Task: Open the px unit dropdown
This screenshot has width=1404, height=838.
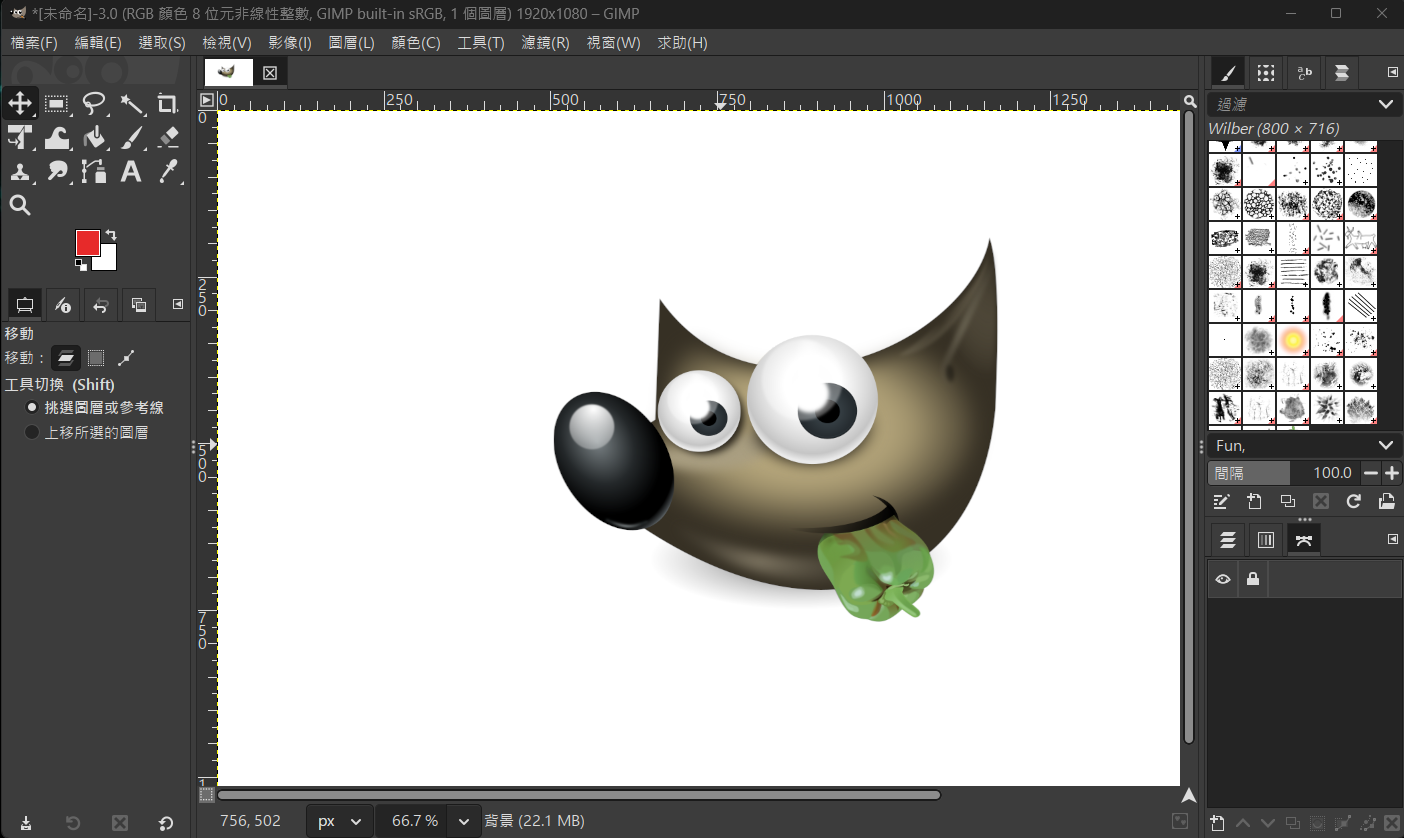Action: click(339, 821)
